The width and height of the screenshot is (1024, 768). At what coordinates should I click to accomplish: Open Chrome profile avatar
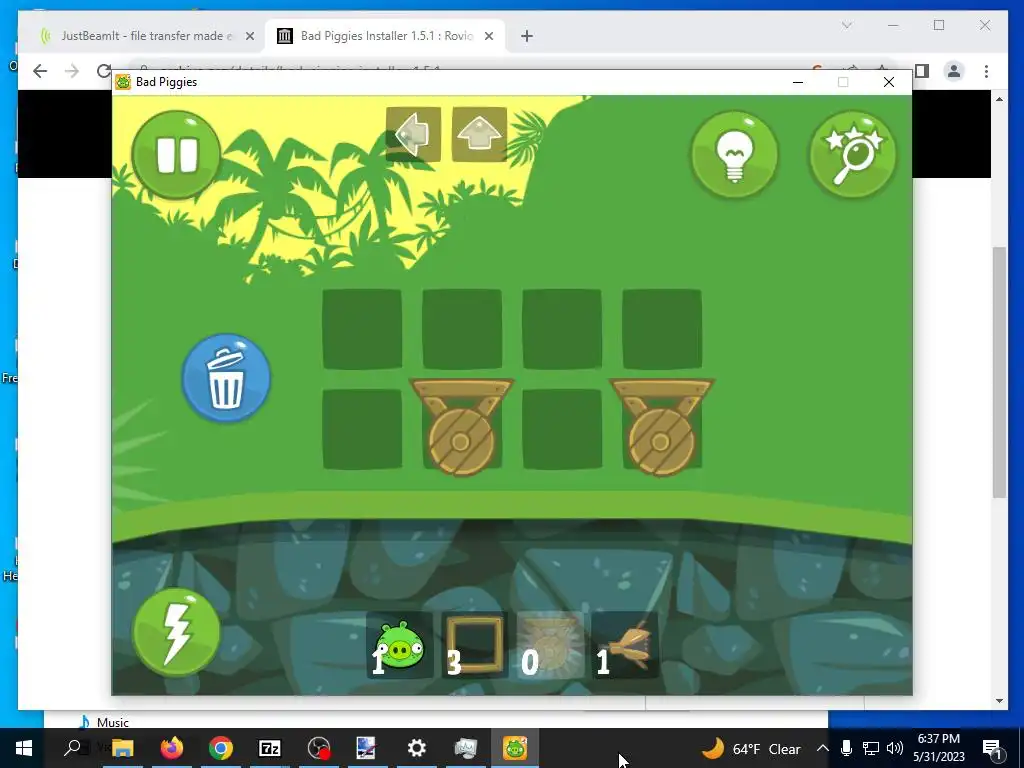click(954, 71)
